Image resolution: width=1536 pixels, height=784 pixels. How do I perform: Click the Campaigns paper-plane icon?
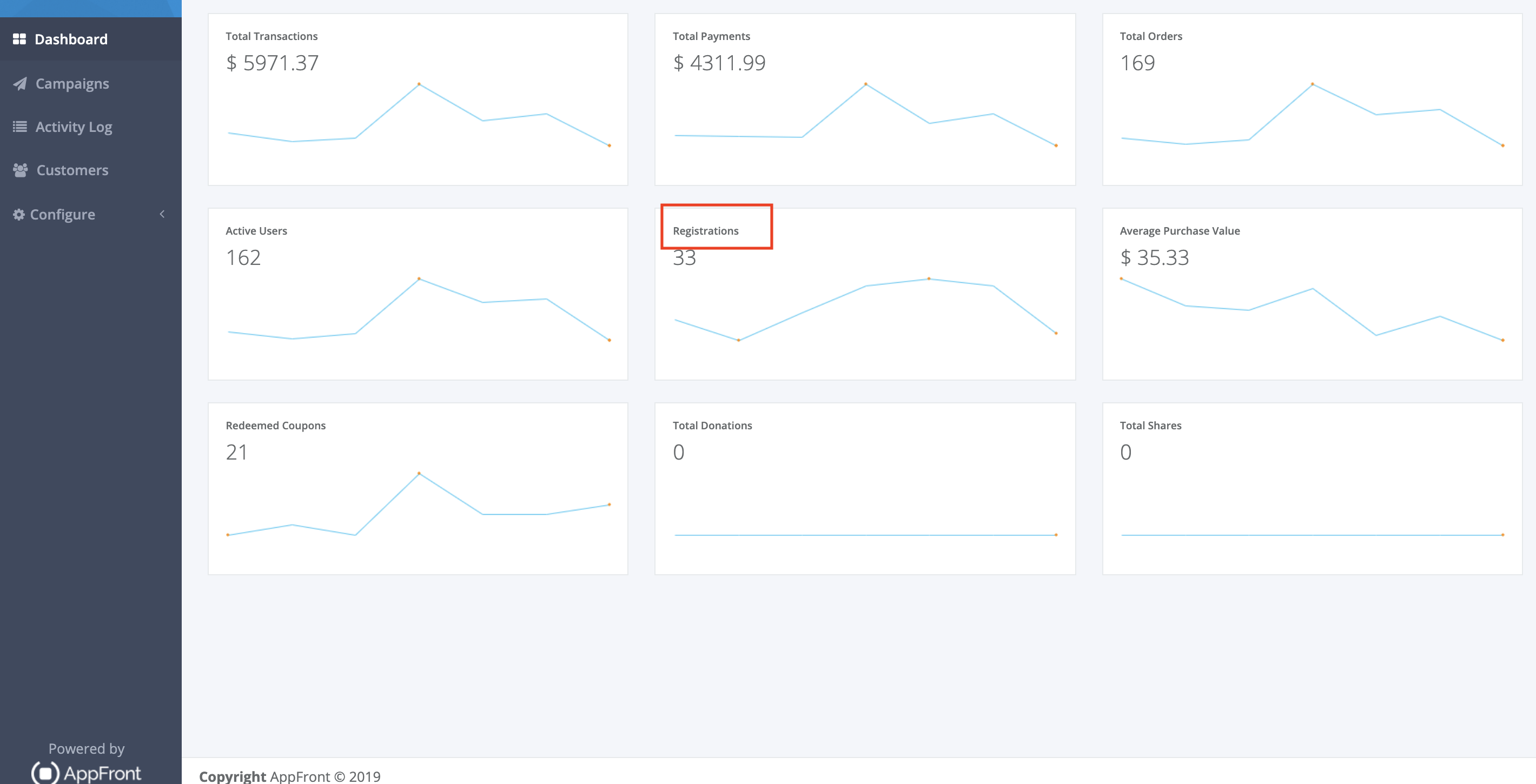click(x=19, y=83)
